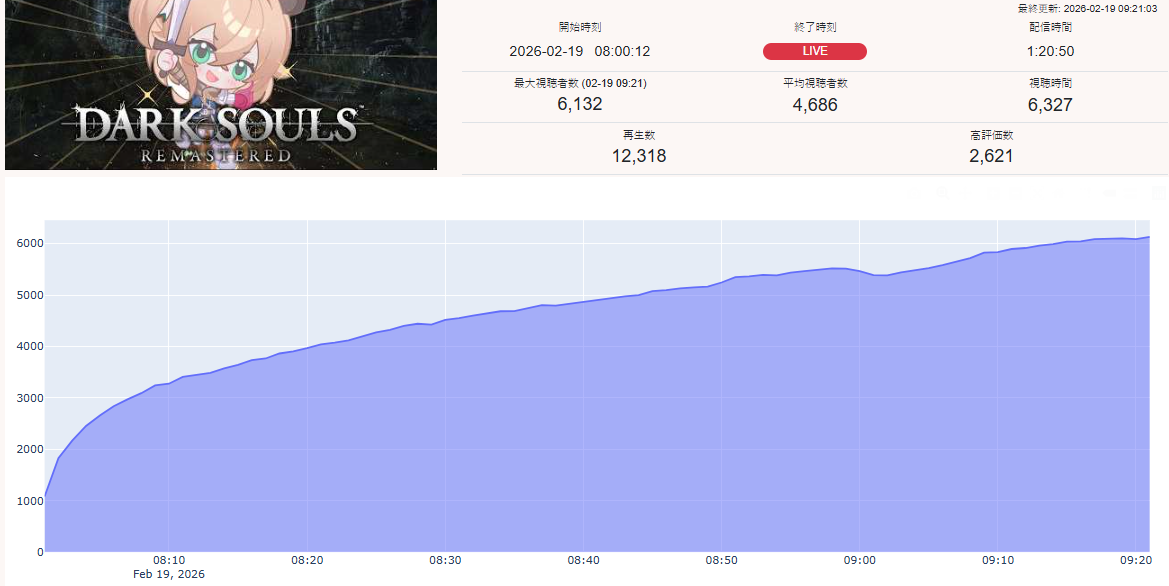Click the 09:10 x-axis tick label

998,560
